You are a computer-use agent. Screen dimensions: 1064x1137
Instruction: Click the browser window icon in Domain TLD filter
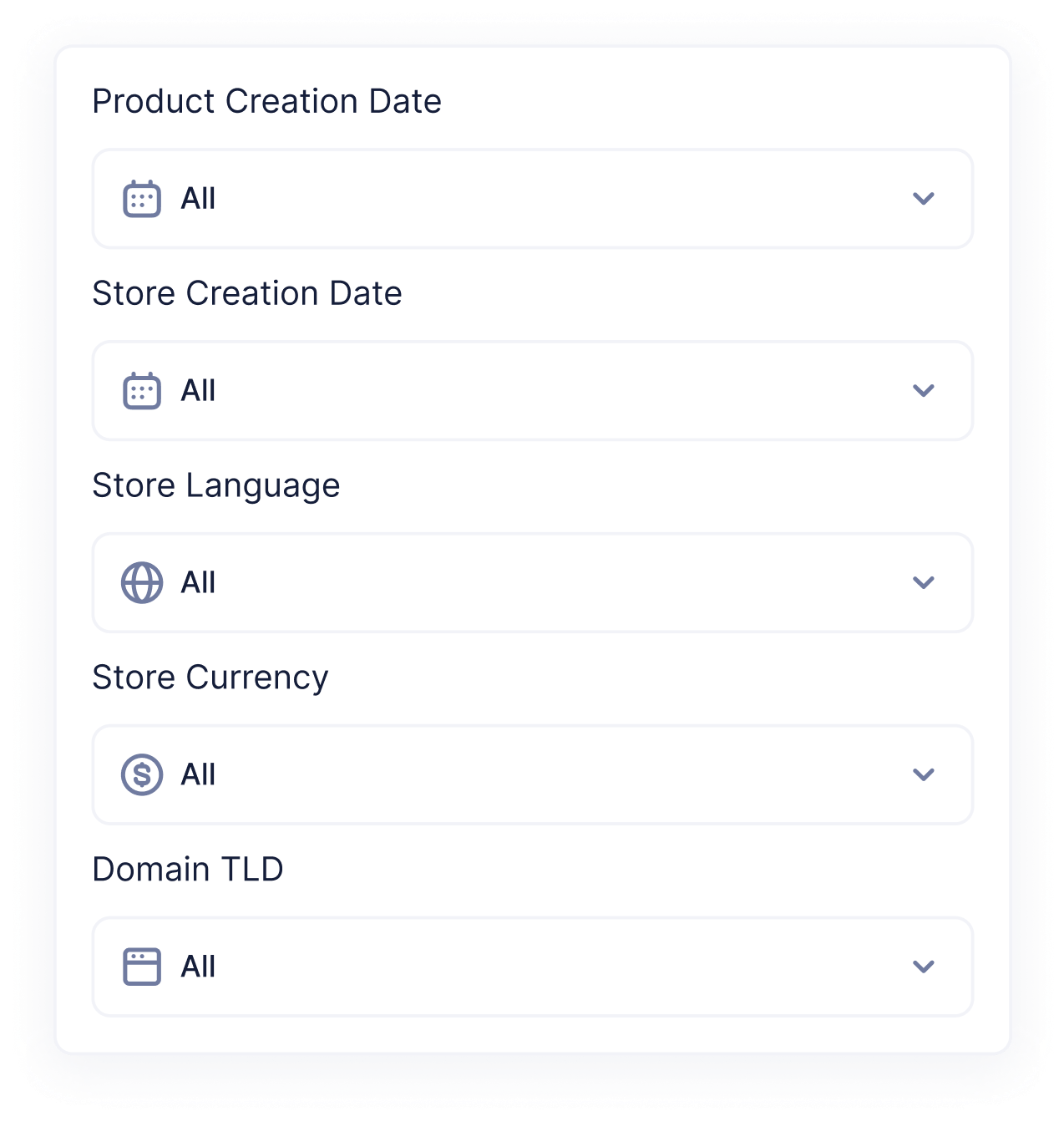(142, 966)
